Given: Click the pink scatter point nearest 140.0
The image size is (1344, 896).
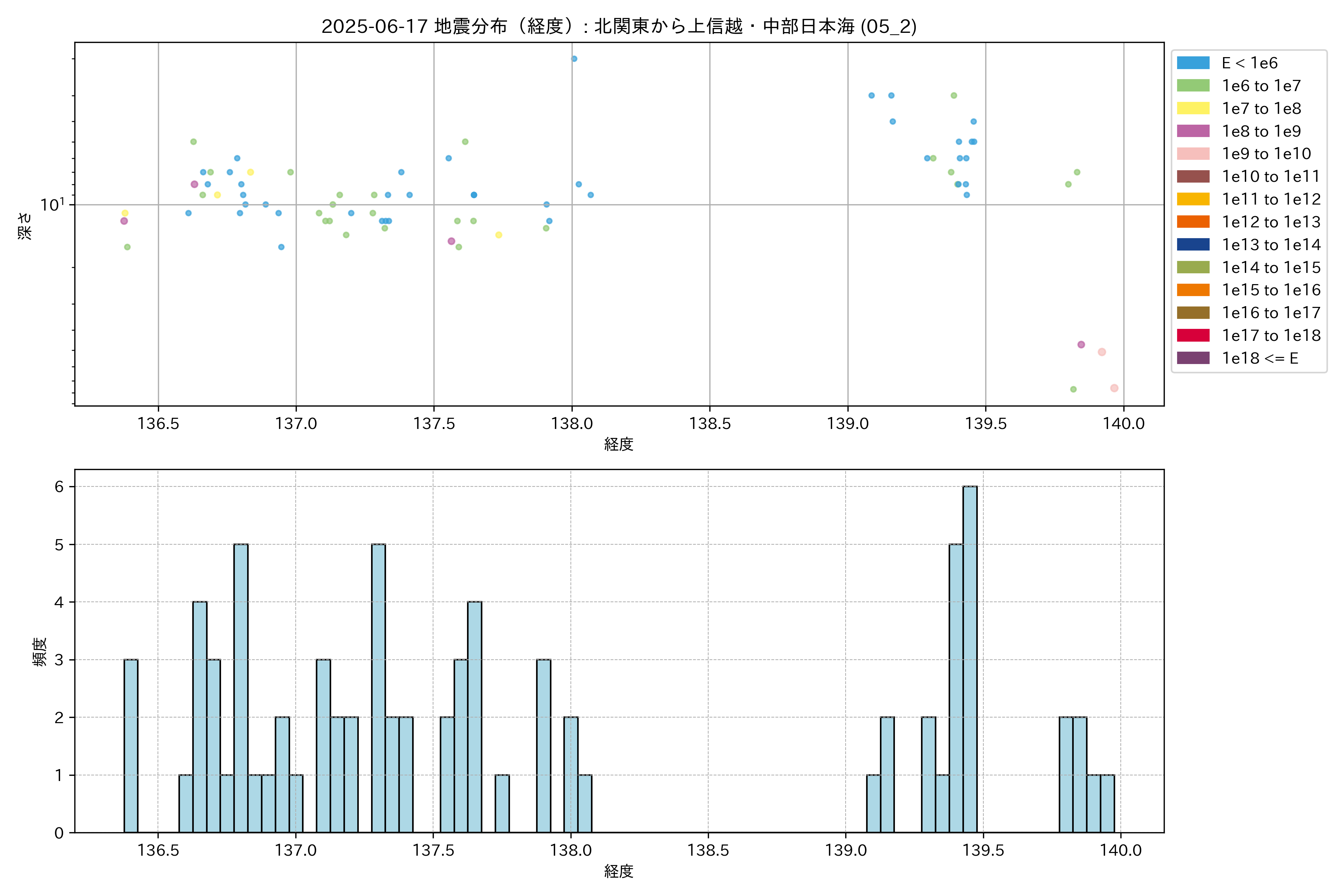Looking at the screenshot, I should [x=1114, y=388].
